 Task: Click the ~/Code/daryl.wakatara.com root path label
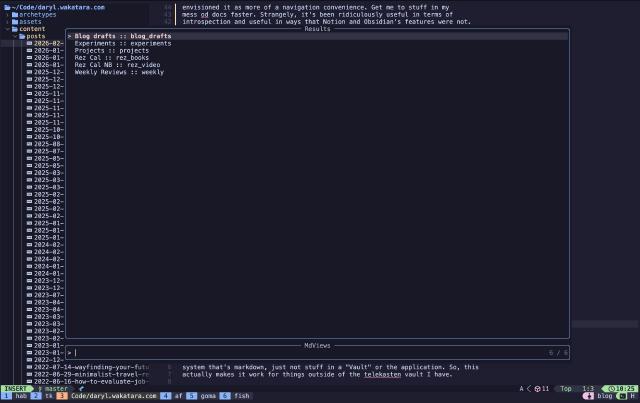[58, 7]
